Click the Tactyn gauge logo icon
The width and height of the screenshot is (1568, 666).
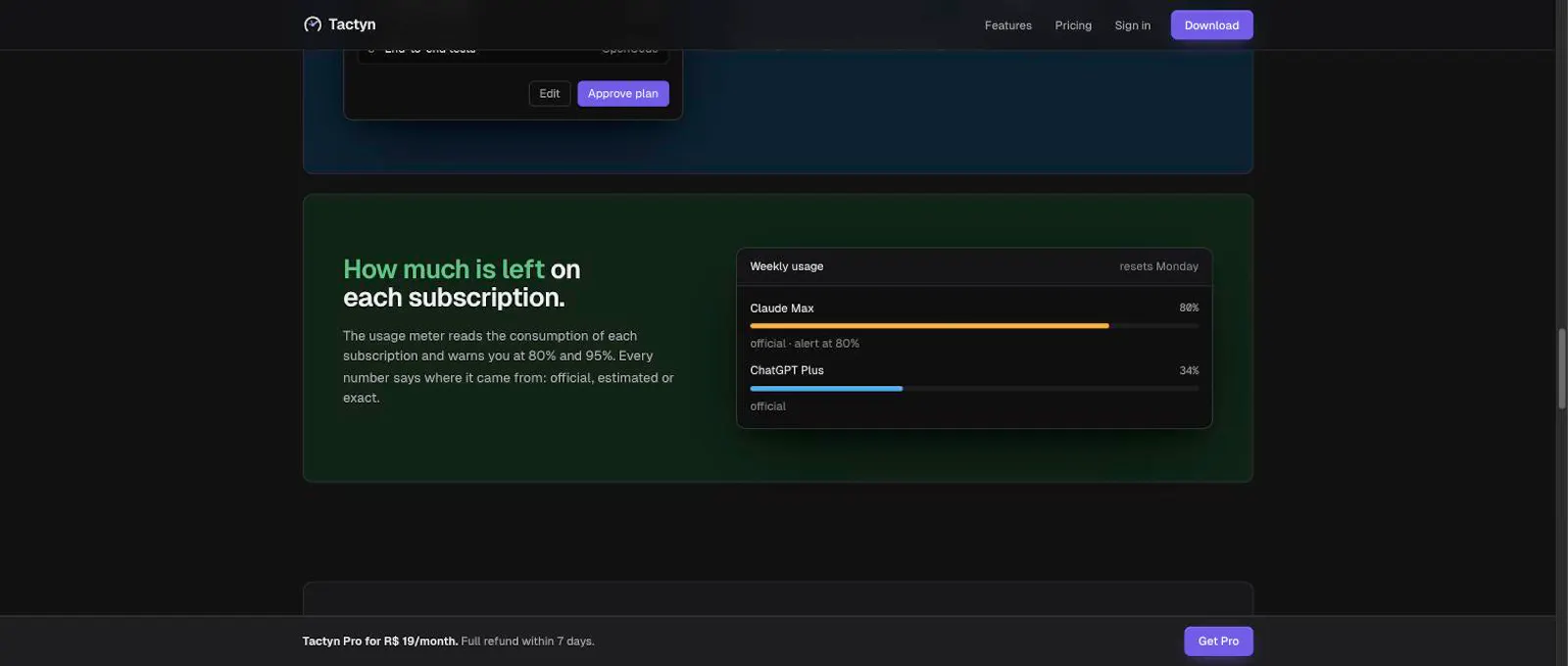(313, 24)
